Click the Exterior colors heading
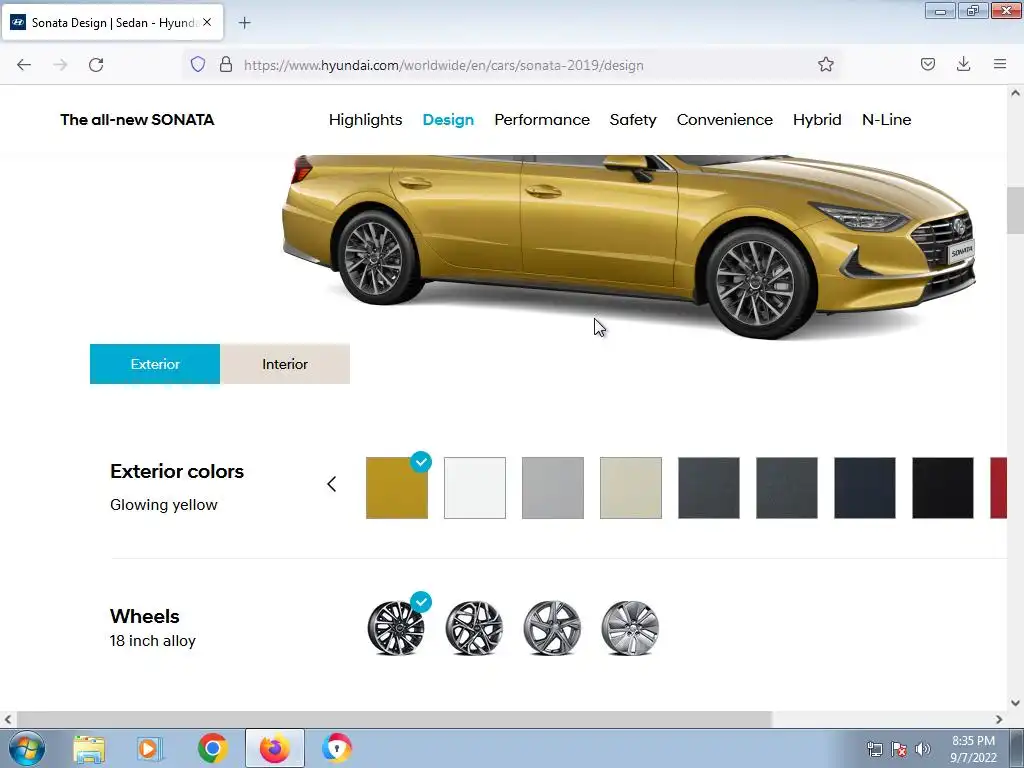 pyautogui.click(x=177, y=472)
